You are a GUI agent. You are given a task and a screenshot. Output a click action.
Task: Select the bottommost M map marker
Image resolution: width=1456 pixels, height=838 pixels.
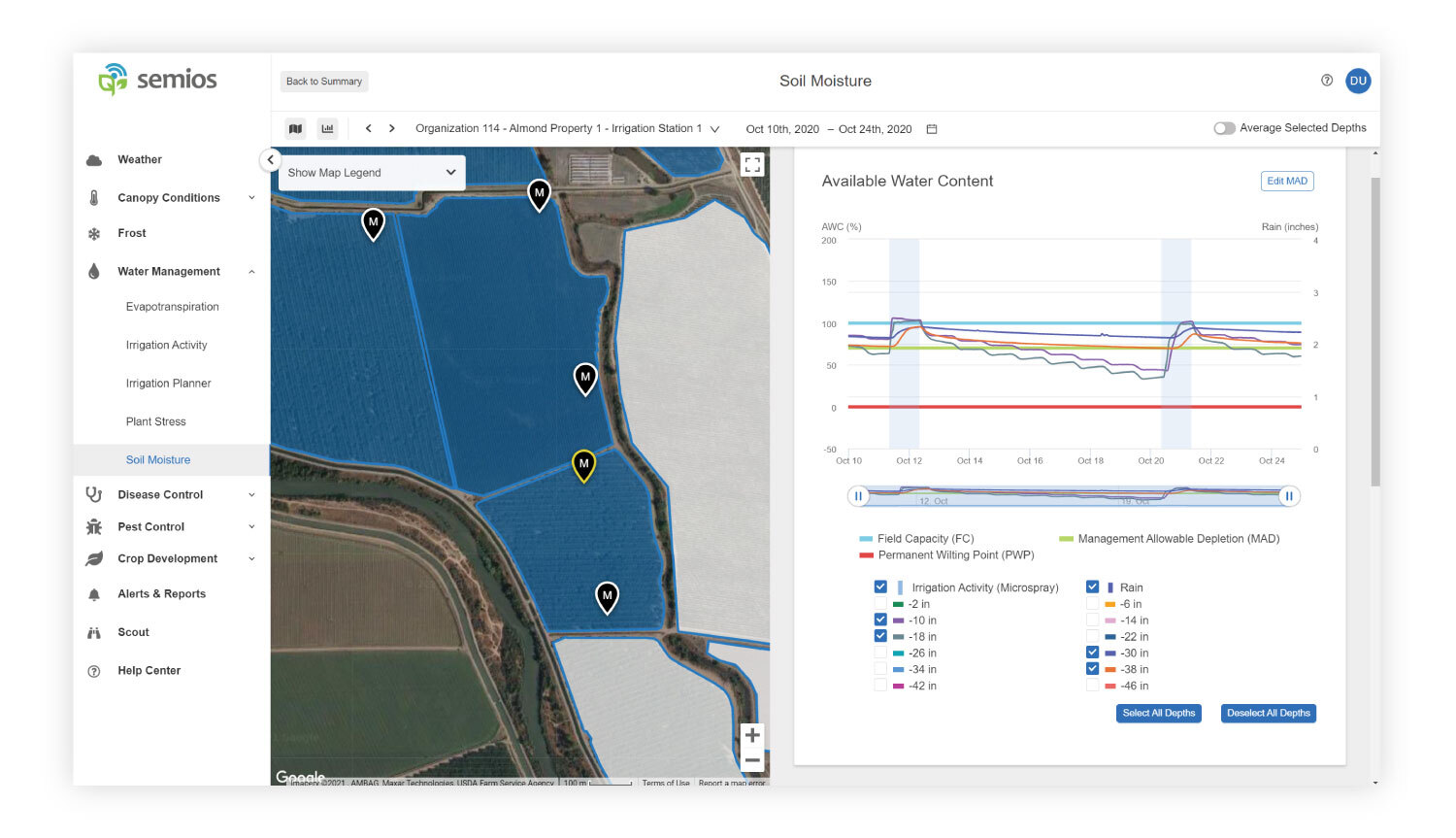607,597
